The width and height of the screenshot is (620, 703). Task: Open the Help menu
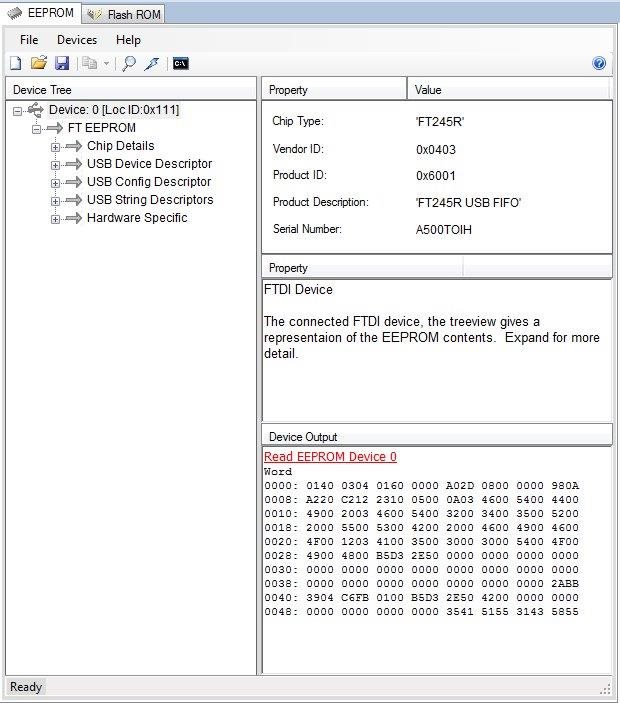(128, 40)
